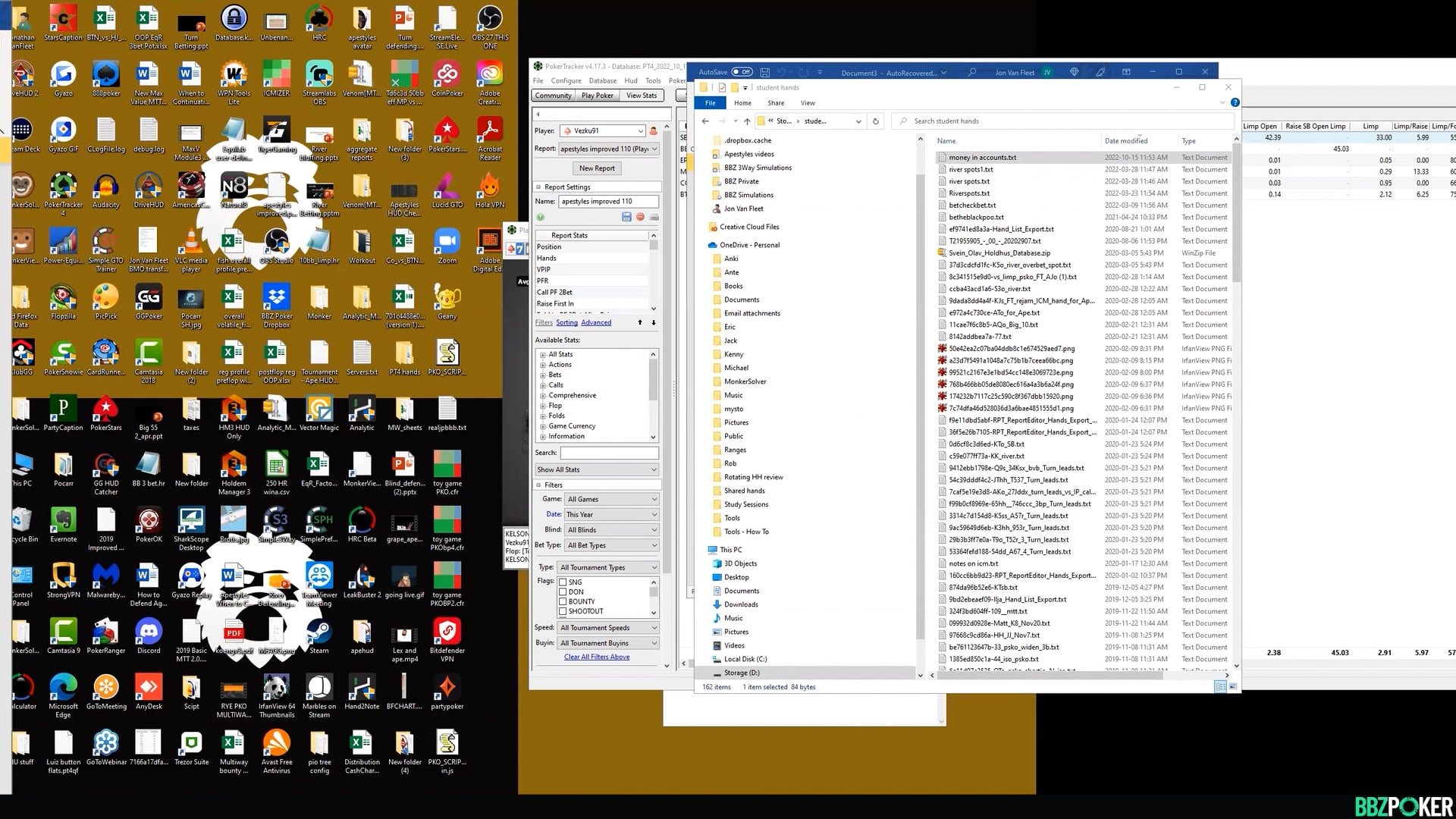Viewport: 1456px width, 819px height.
Task: Turn on AutoSave in the Word title bar
Action: (x=741, y=71)
